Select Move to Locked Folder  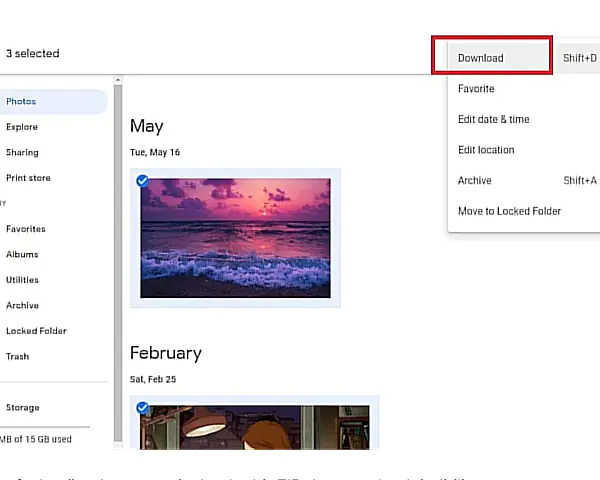[509, 211]
